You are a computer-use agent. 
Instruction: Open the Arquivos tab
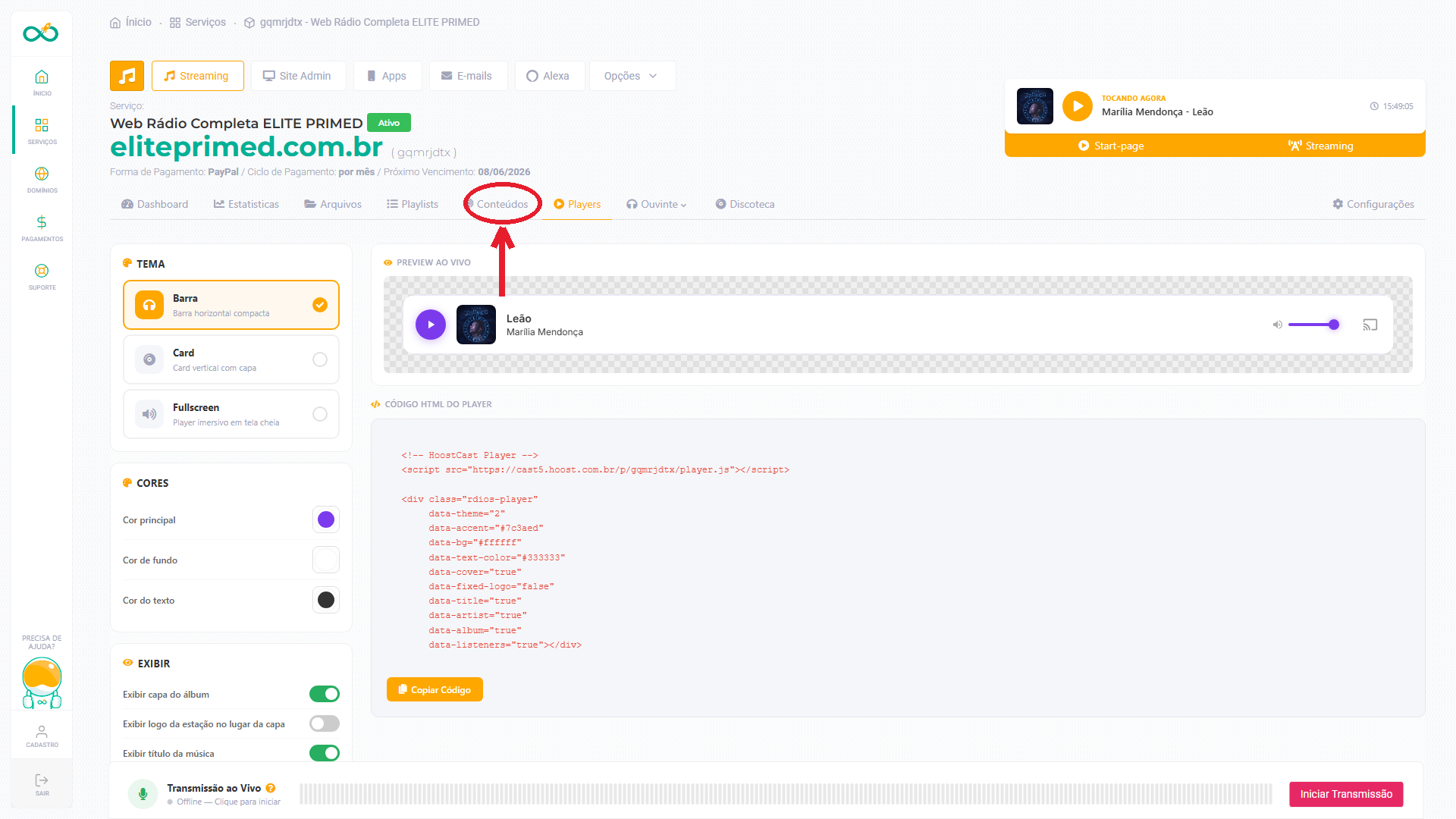pos(333,204)
